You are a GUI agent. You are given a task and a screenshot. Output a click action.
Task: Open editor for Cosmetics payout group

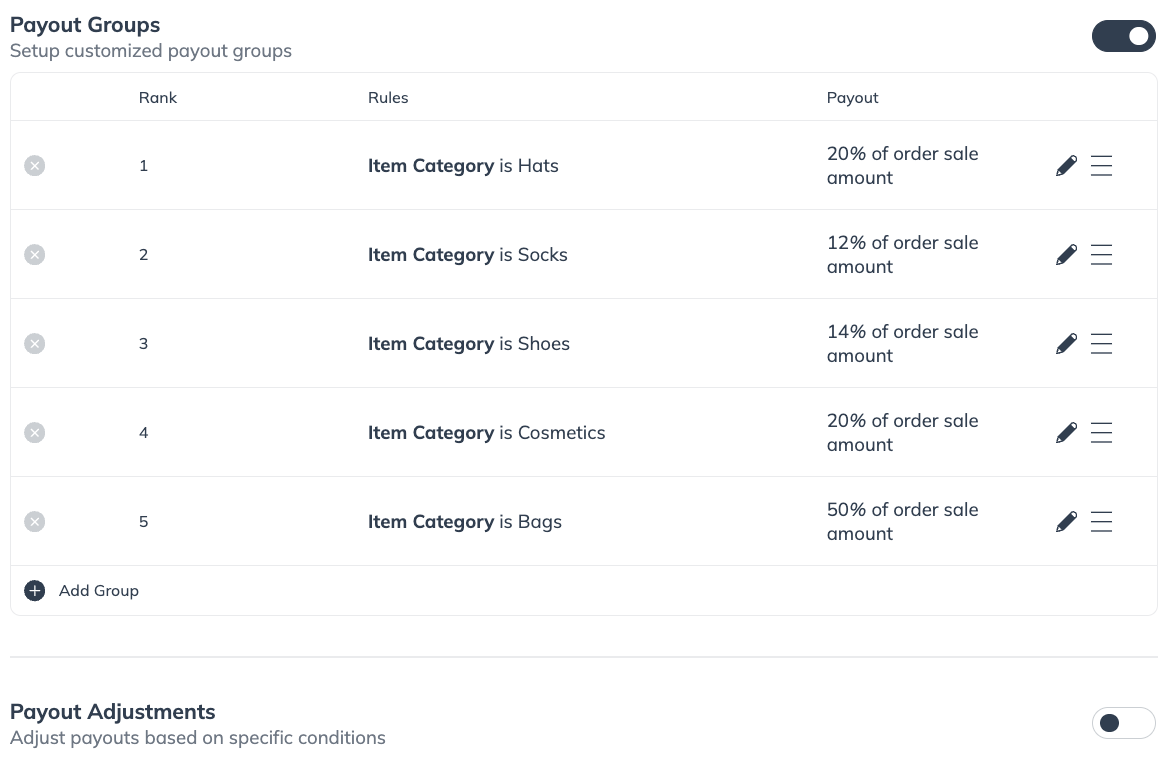[x=1066, y=433]
